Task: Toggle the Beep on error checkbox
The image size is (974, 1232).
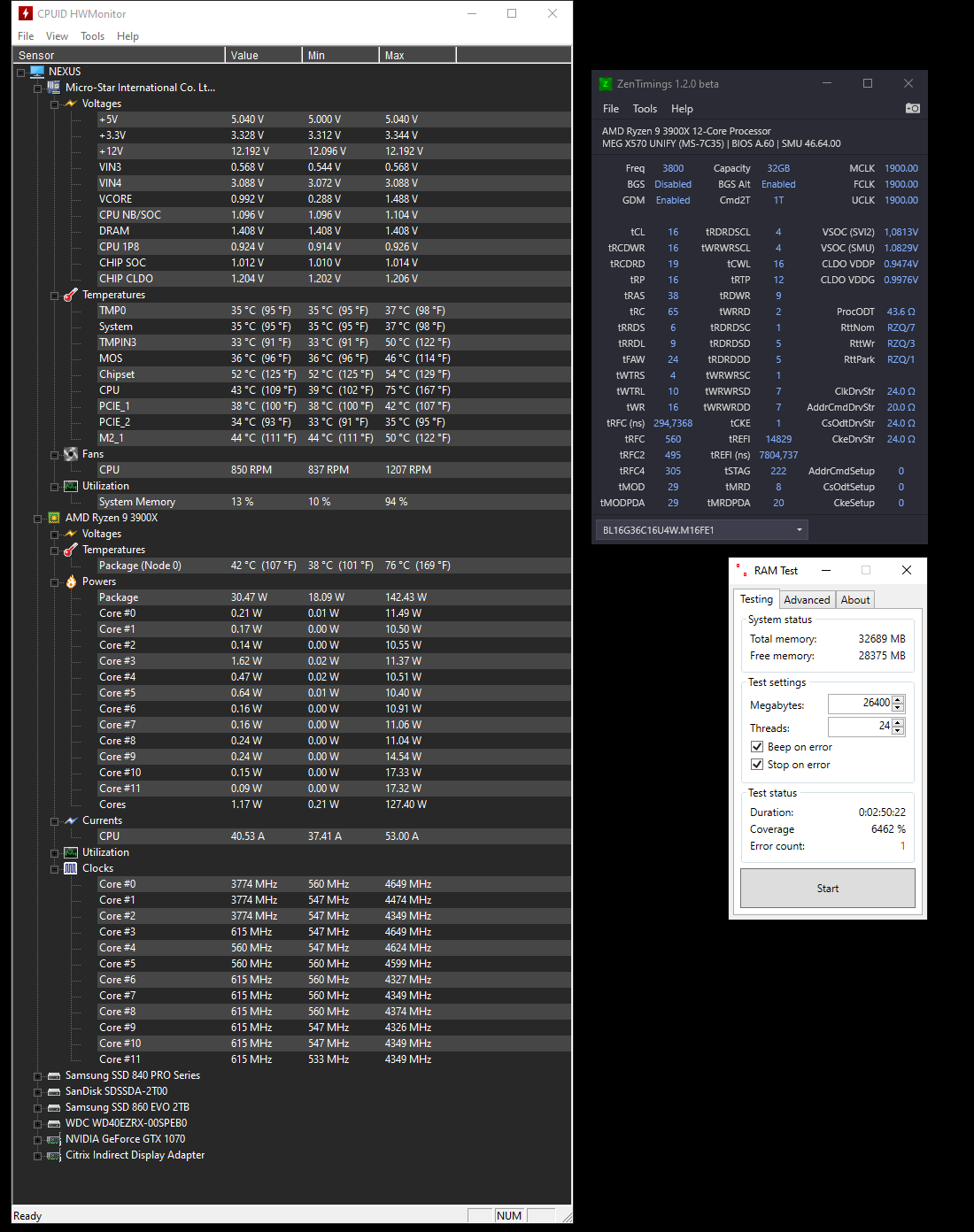Action: (x=757, y=746)
